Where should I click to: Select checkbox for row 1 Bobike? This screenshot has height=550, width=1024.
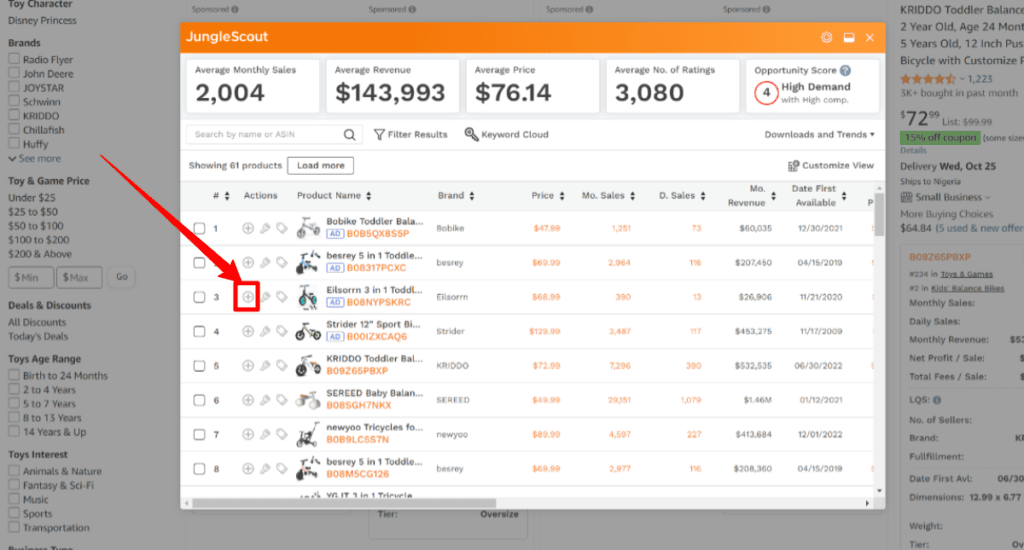point(199,228)
